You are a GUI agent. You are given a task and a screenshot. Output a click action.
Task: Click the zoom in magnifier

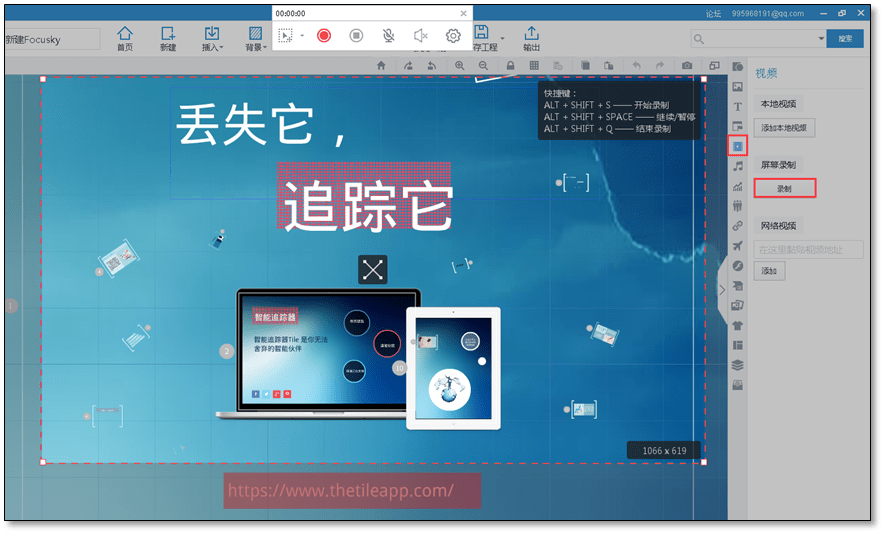coord(459,65)
